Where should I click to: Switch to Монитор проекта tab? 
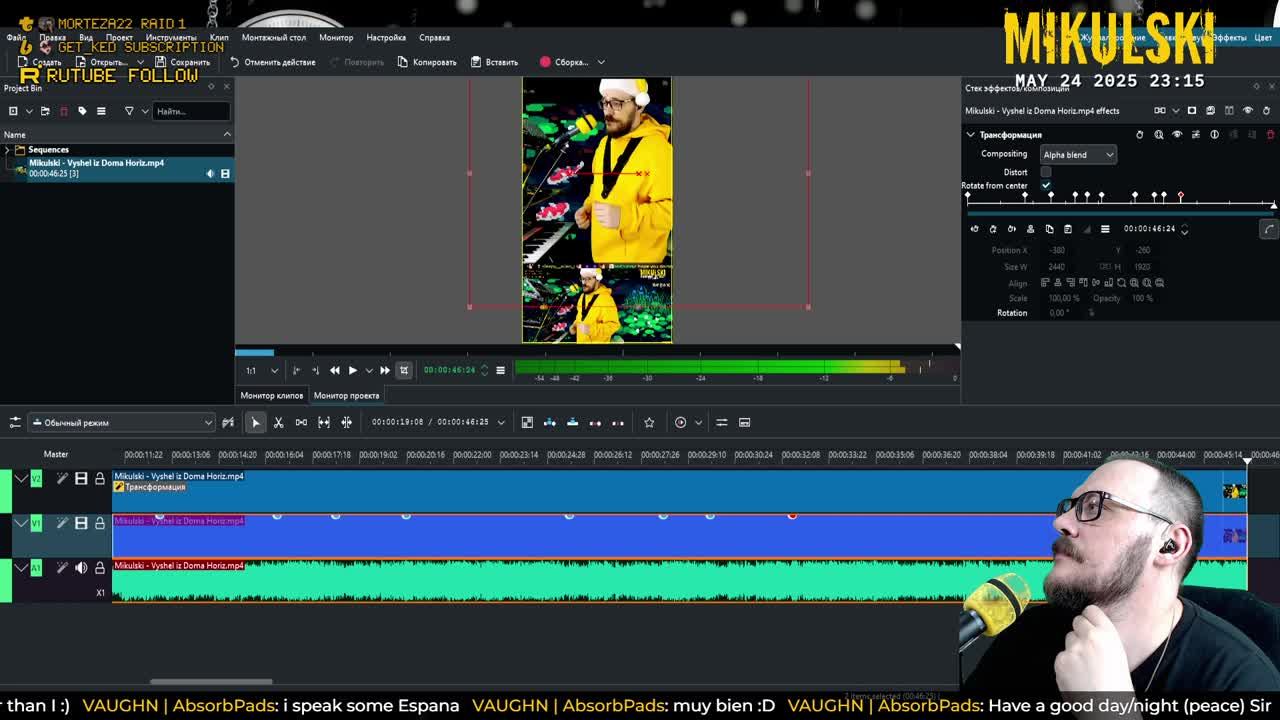(x=347, y=395)
